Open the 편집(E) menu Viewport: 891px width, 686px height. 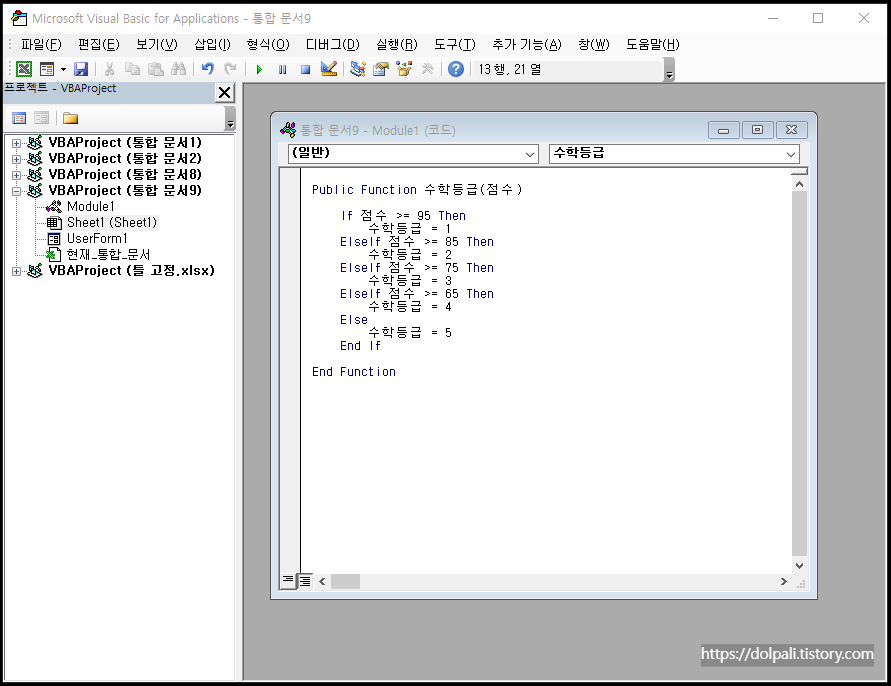(x=98, y=44)
